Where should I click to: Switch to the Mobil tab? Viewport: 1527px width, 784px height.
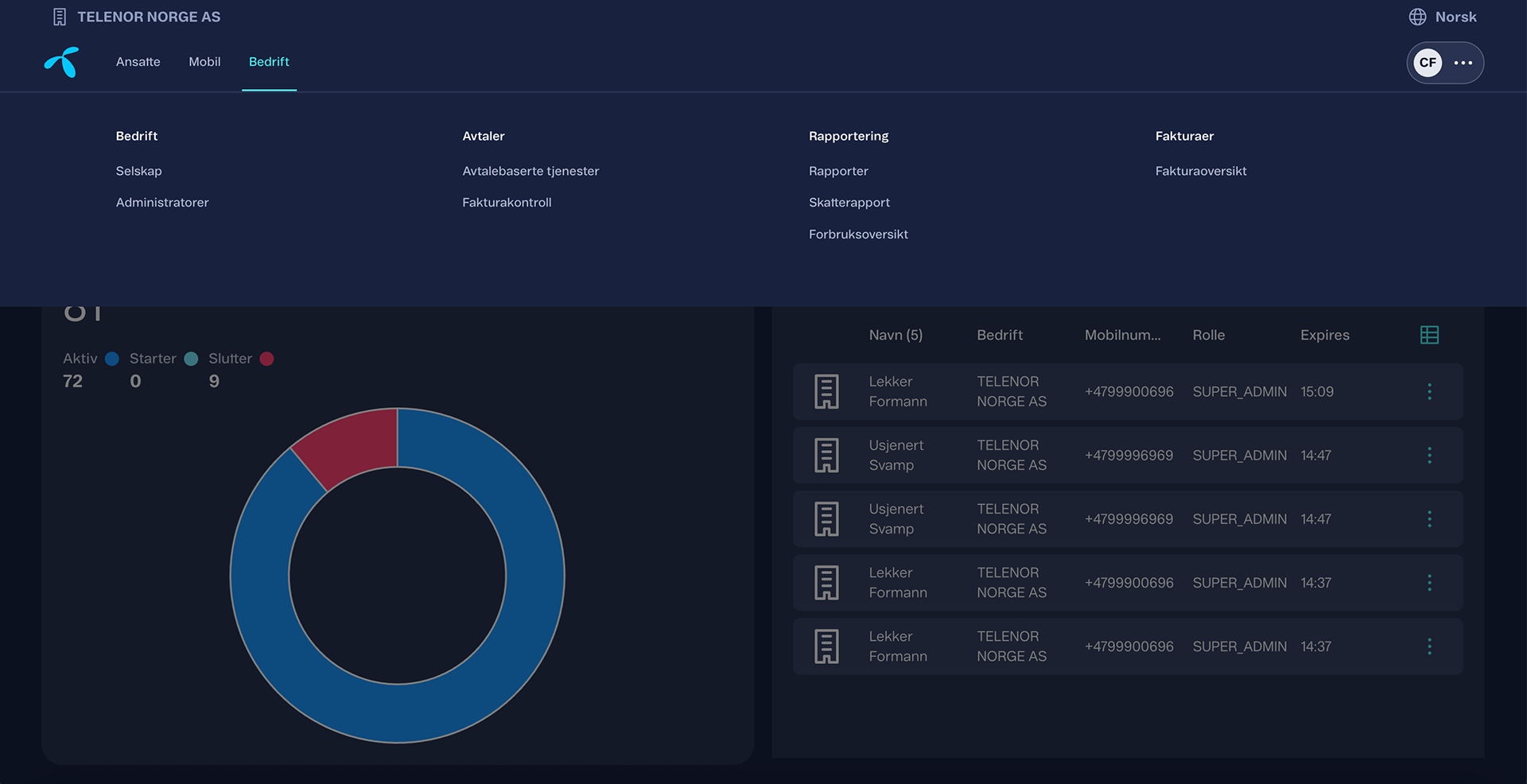pos(204,62)
